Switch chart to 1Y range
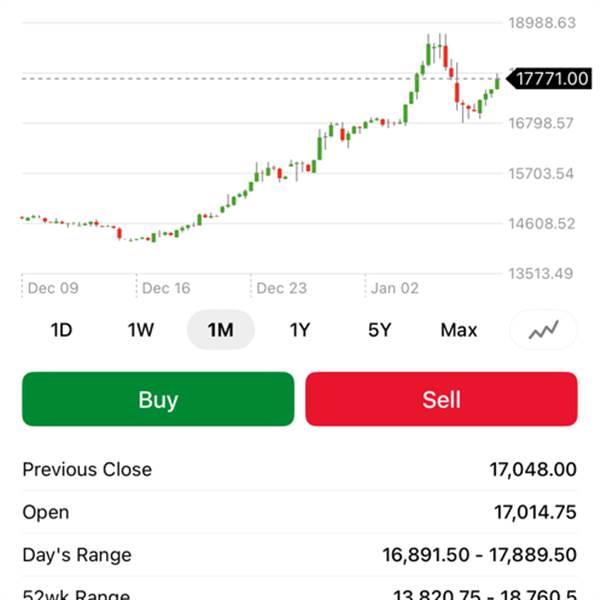 (x=300, y=330)
